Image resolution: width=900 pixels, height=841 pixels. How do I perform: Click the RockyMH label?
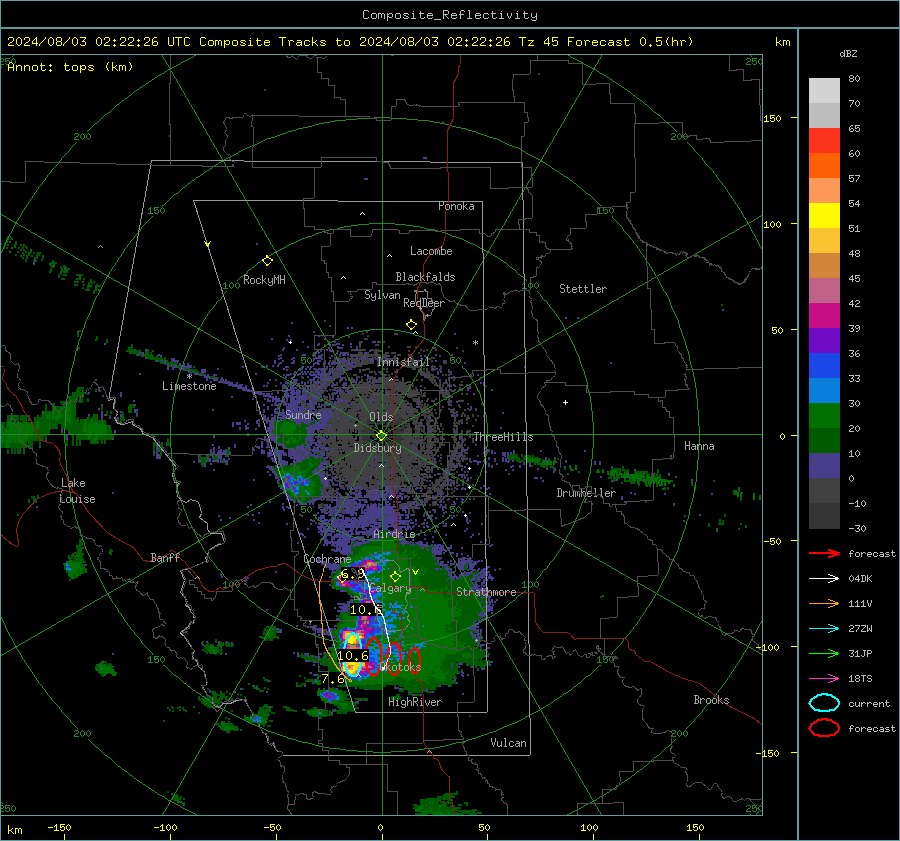264,280
